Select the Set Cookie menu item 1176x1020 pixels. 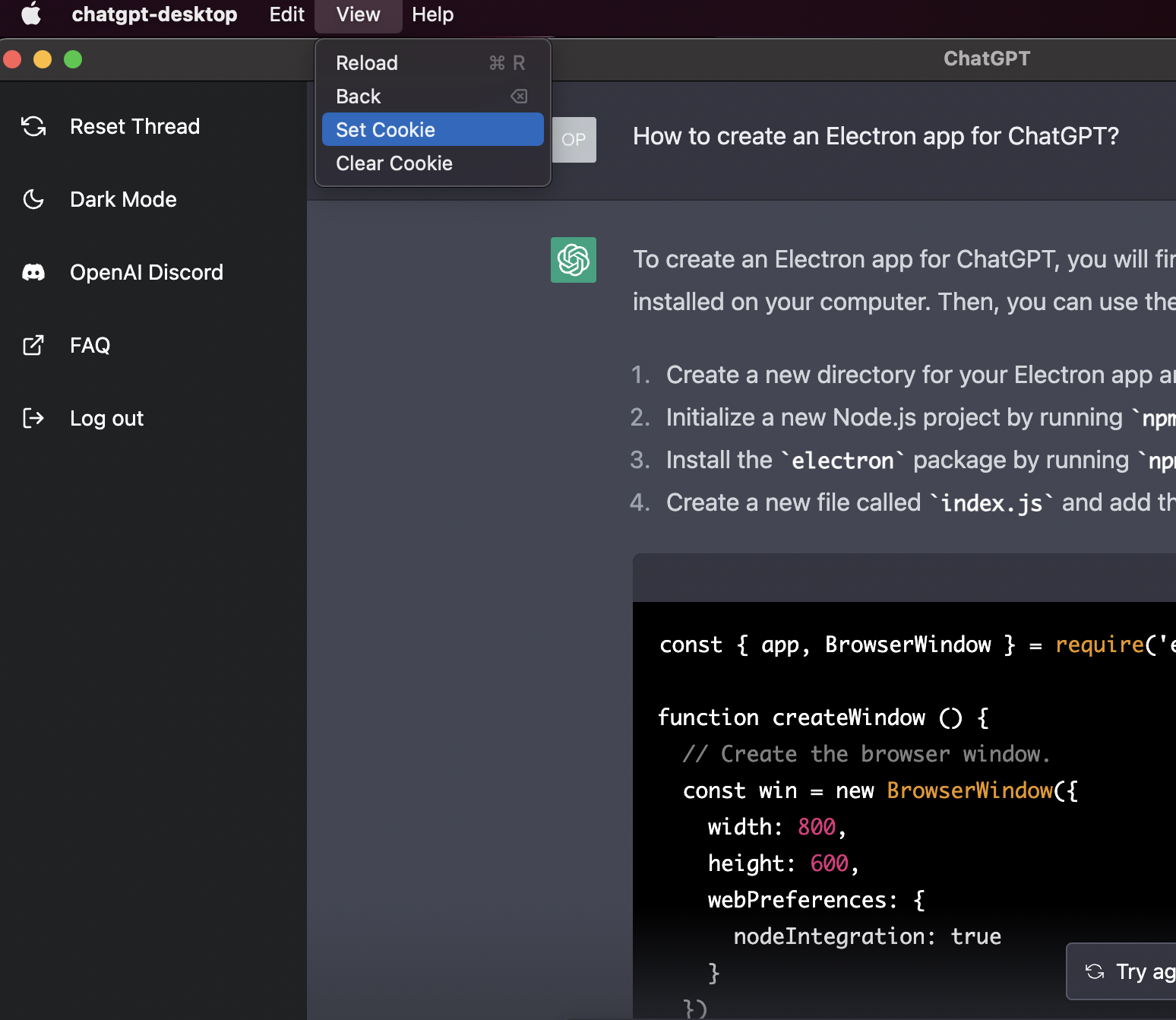point(433,129)
